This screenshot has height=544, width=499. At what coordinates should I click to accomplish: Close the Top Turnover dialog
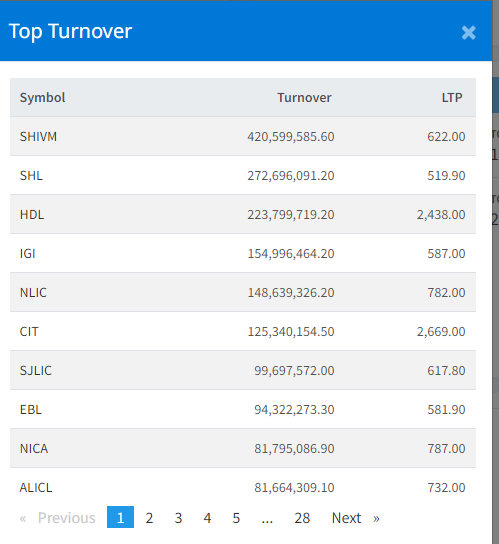[x=468, y=33]
